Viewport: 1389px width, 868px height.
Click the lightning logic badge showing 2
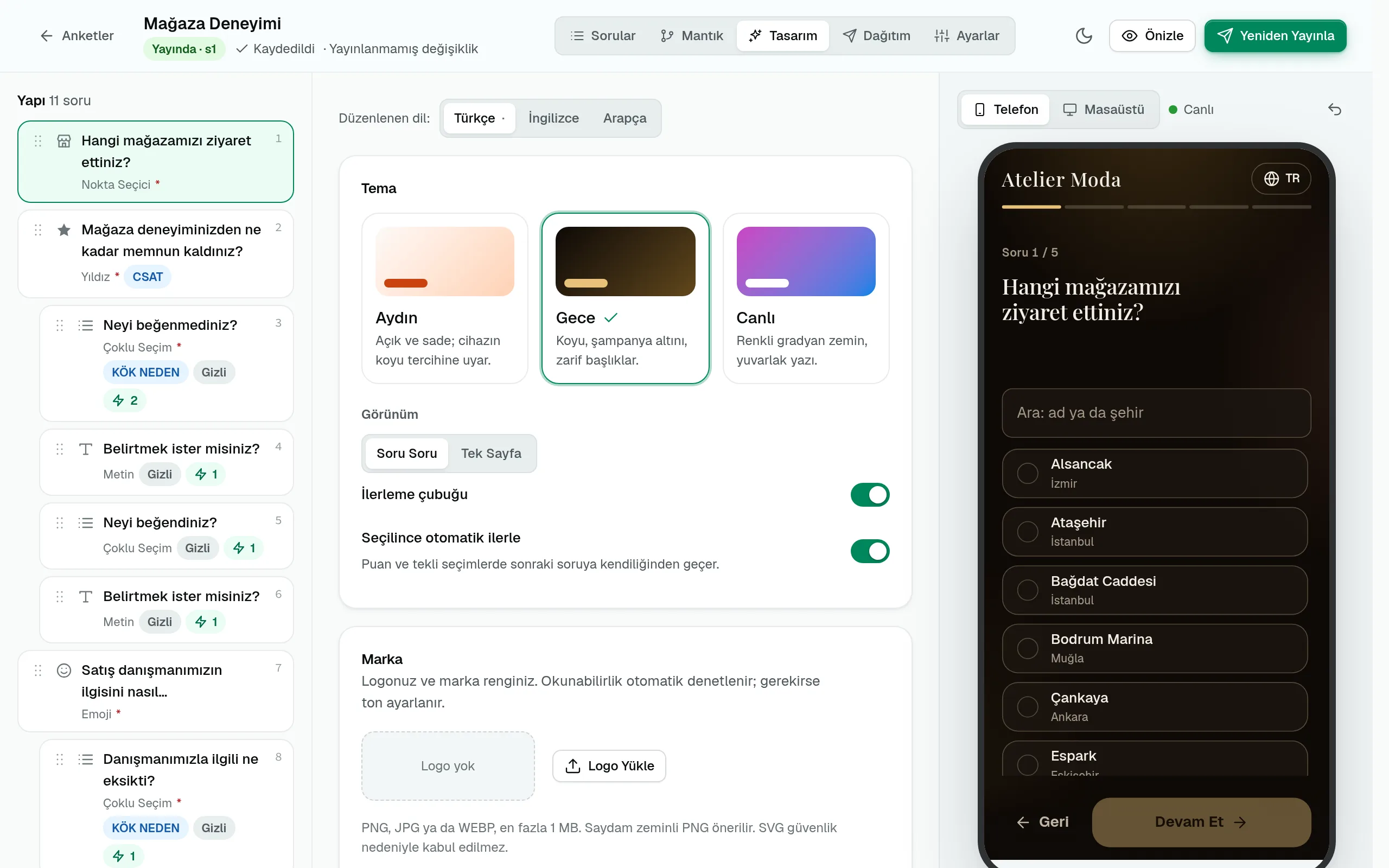pyautogui.click(x=125, y=400)
